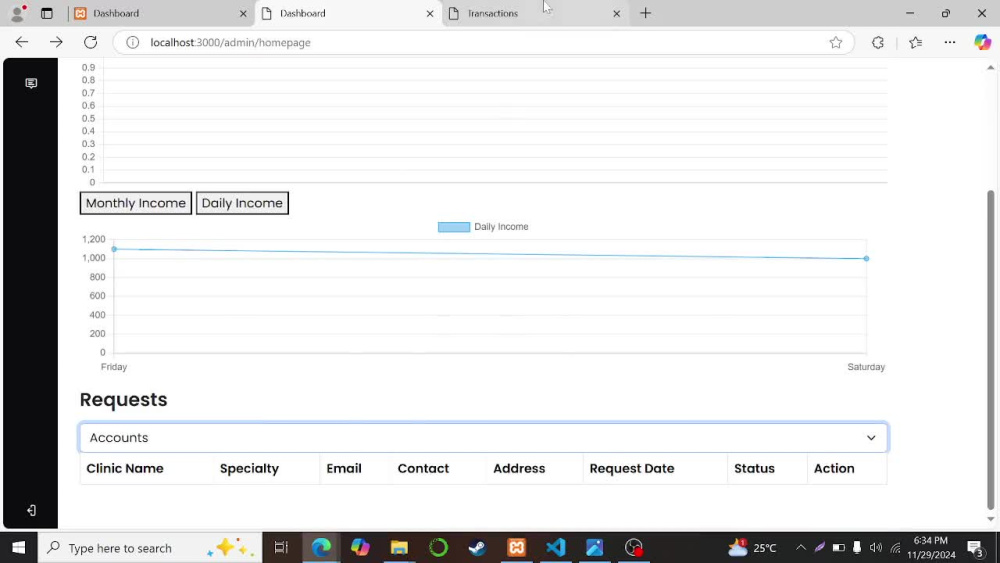The height and width of the screenshot is (563, 1000).
Task: Open the favorites list icon
Action: (x=915, y=42)
